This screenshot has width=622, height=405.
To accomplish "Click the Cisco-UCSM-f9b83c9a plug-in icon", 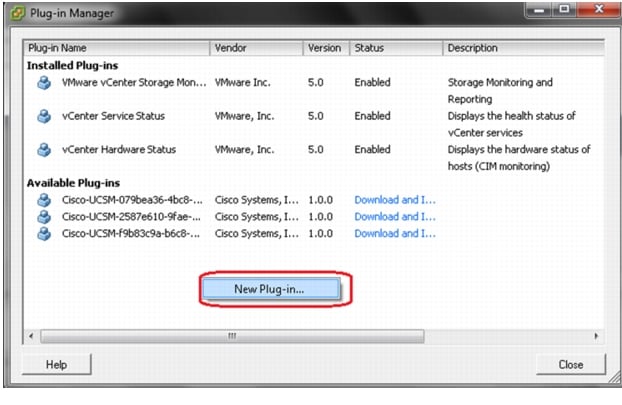I will 44,234.
